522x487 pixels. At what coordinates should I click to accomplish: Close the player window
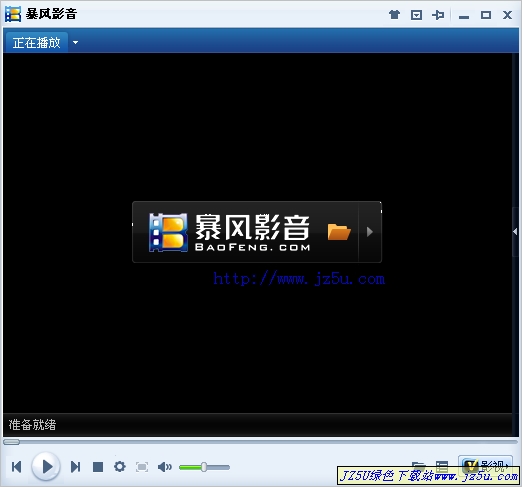pyautogui.click(x=507, y=15)
